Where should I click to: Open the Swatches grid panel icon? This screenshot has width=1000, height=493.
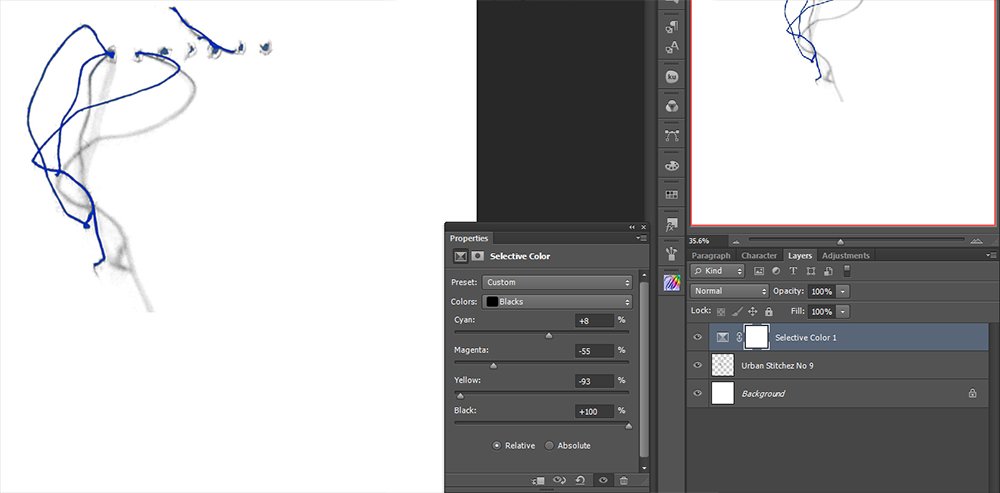[672, 195]
